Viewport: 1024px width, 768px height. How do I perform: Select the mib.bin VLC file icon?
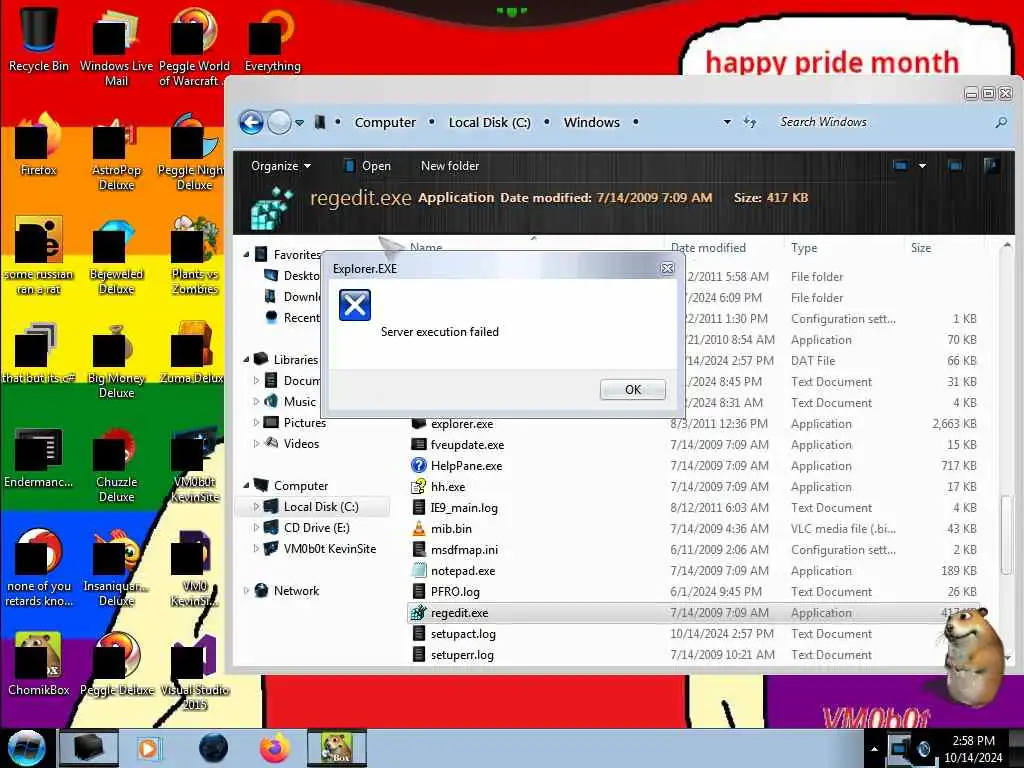coord(419,528)
